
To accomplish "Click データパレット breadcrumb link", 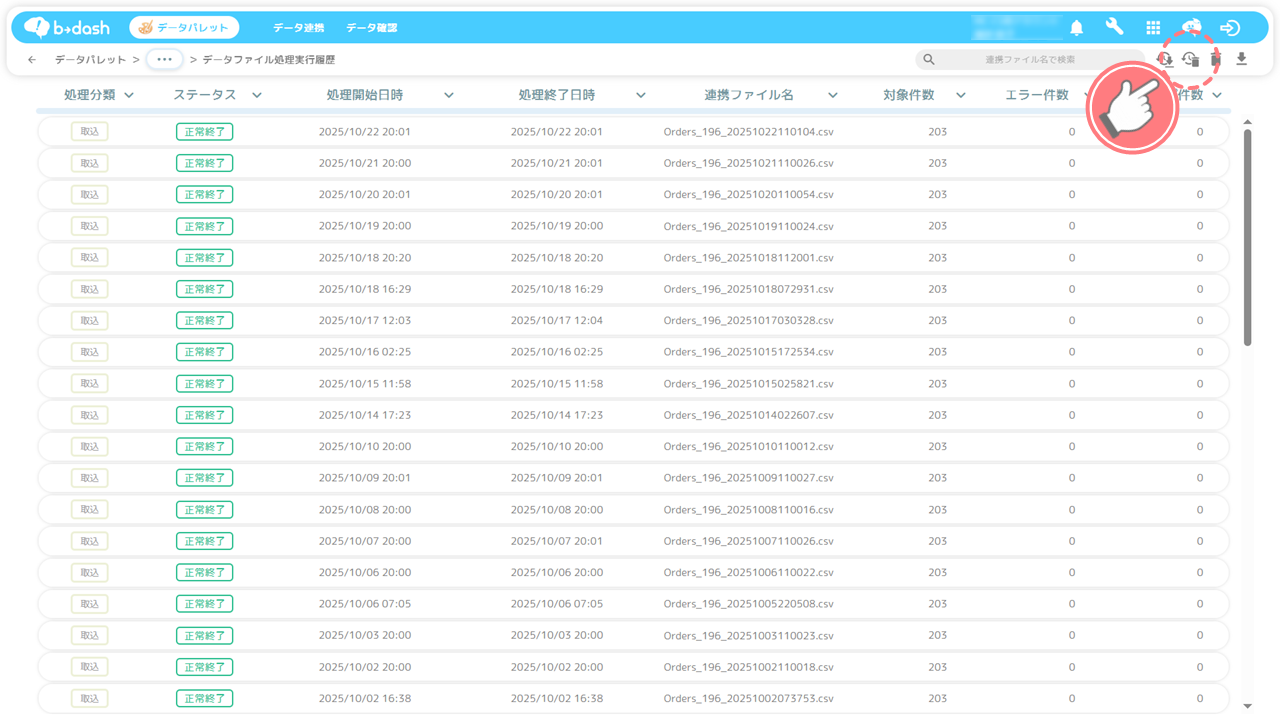I will [x=90, y=60].
